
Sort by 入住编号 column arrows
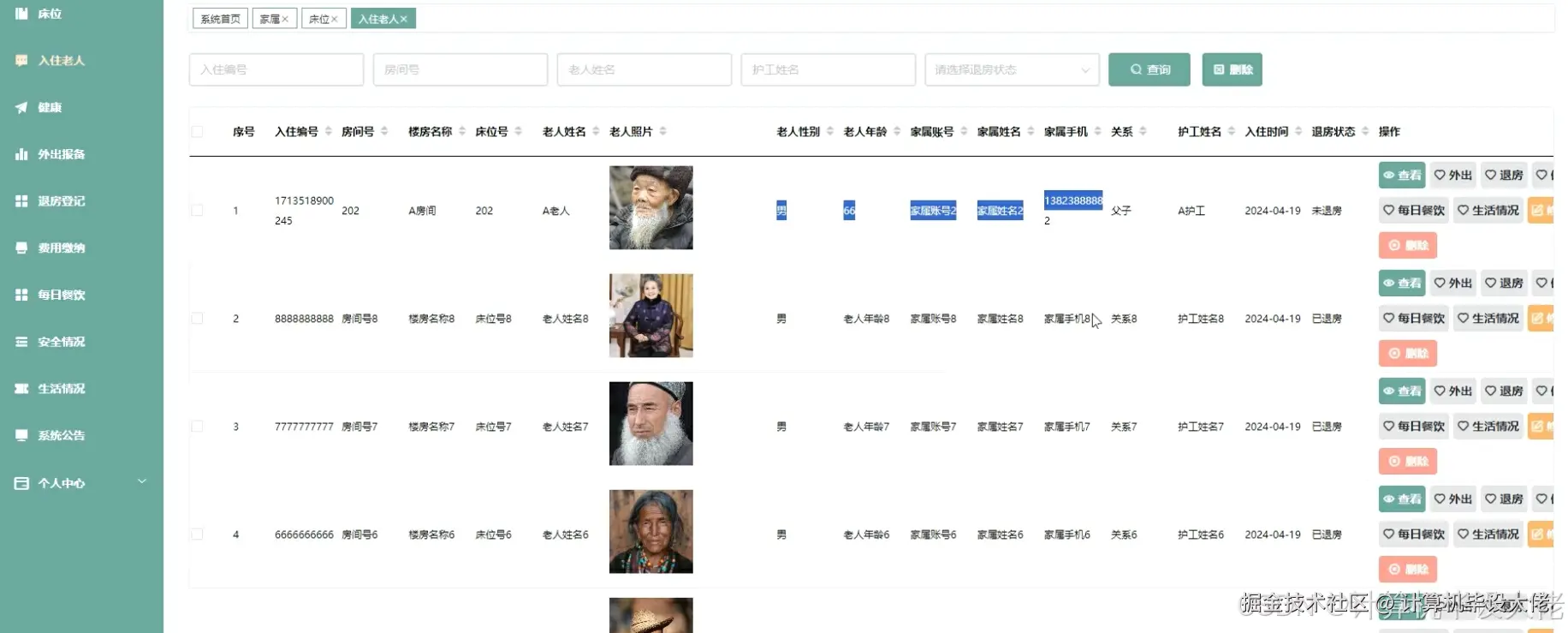(x=328, y=131)
